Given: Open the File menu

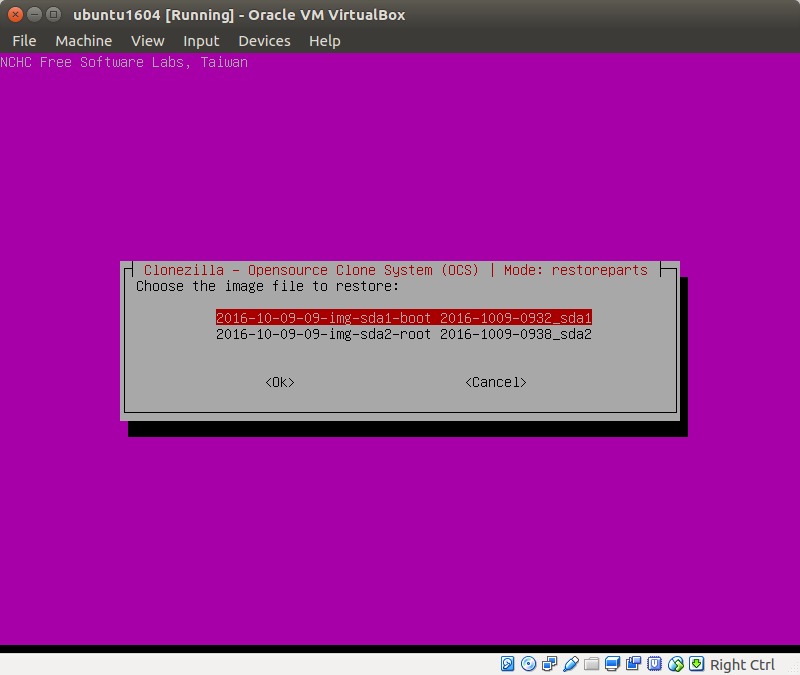Looking at the screenshot, I should pos(24,41).
